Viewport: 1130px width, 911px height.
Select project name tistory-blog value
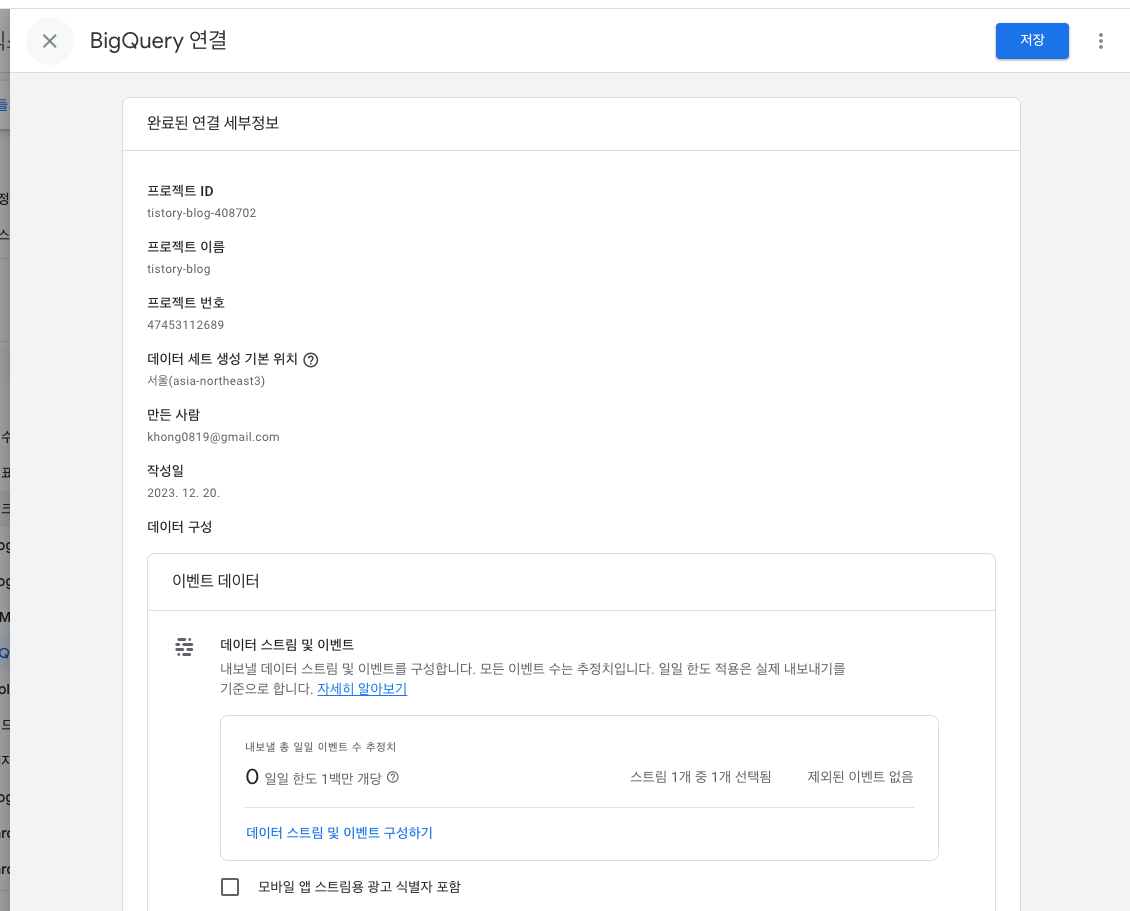click(179, 269)
